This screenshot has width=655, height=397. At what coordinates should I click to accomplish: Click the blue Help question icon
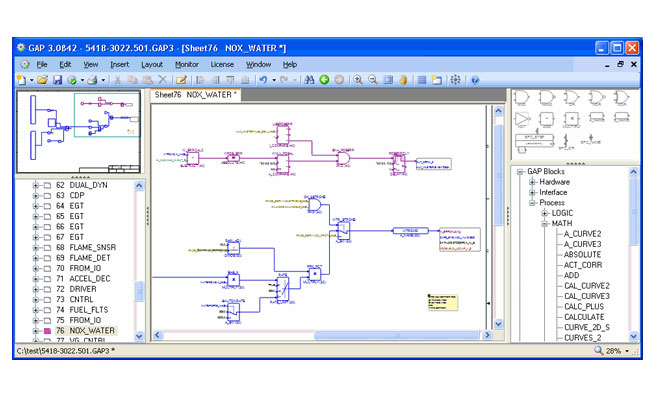pyautogui.click(x=475, y=80)
